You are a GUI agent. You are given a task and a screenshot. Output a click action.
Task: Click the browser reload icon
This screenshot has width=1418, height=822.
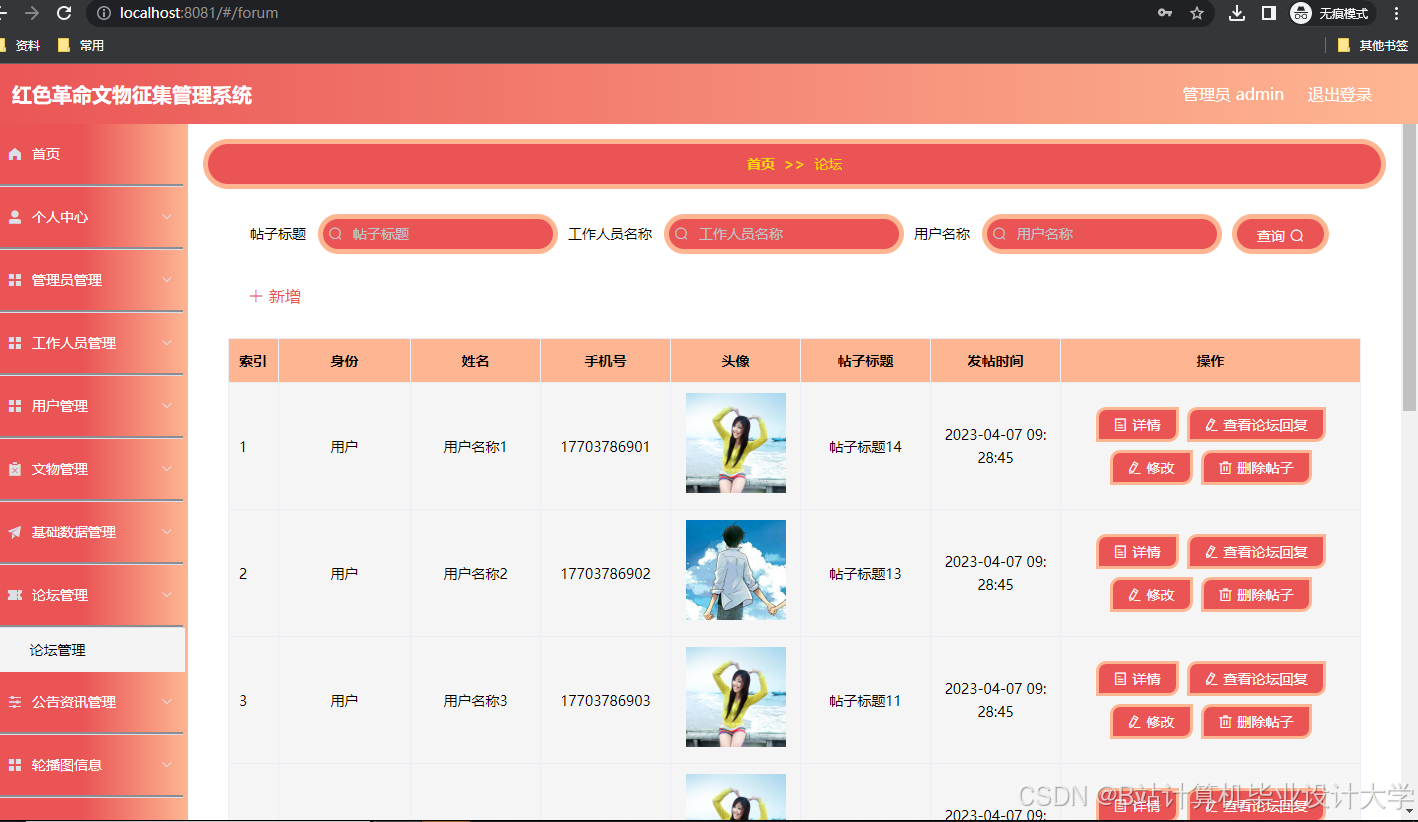[x=64, y=13]
